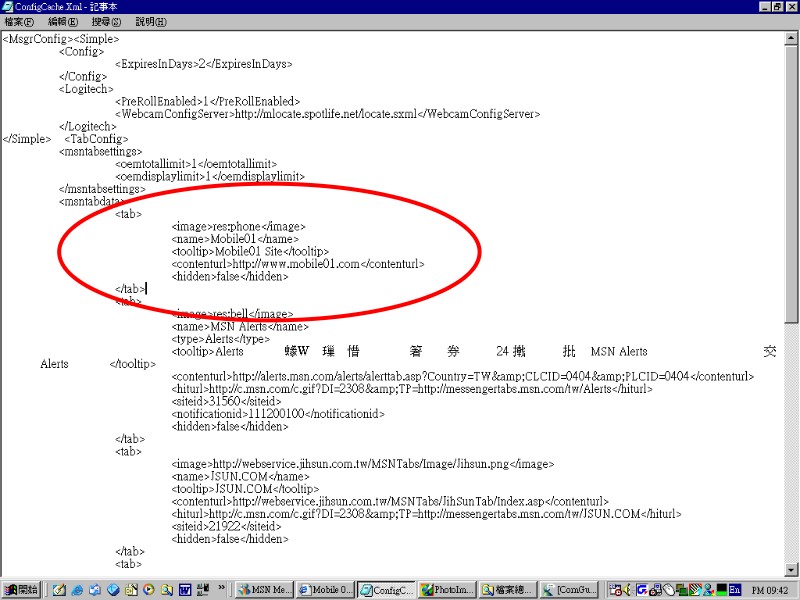Click the black monitor tray icon
Viewport: 800px width, 600px height.
[x=721, y=590]
